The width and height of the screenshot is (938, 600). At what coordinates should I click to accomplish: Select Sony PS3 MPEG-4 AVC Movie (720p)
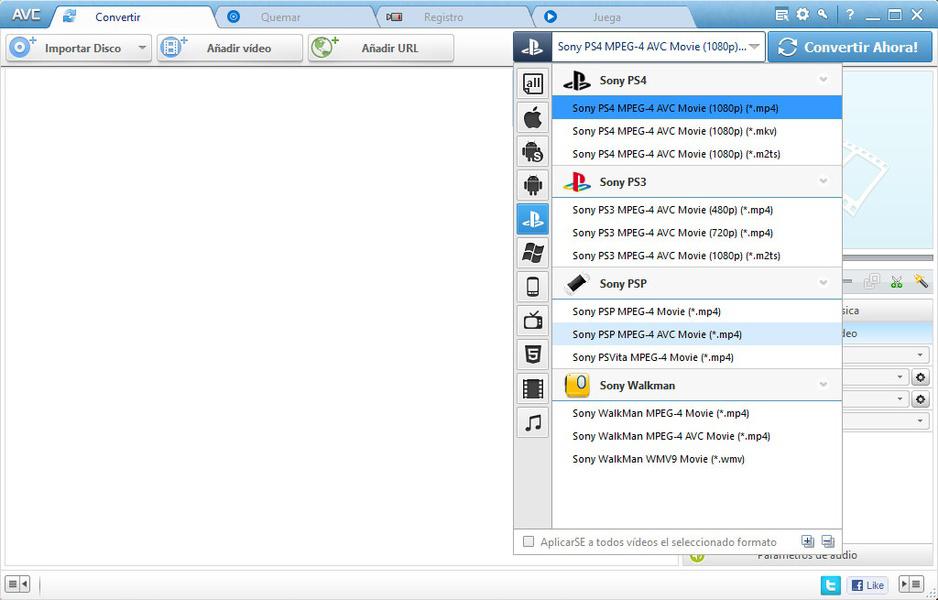coord(672,233)
